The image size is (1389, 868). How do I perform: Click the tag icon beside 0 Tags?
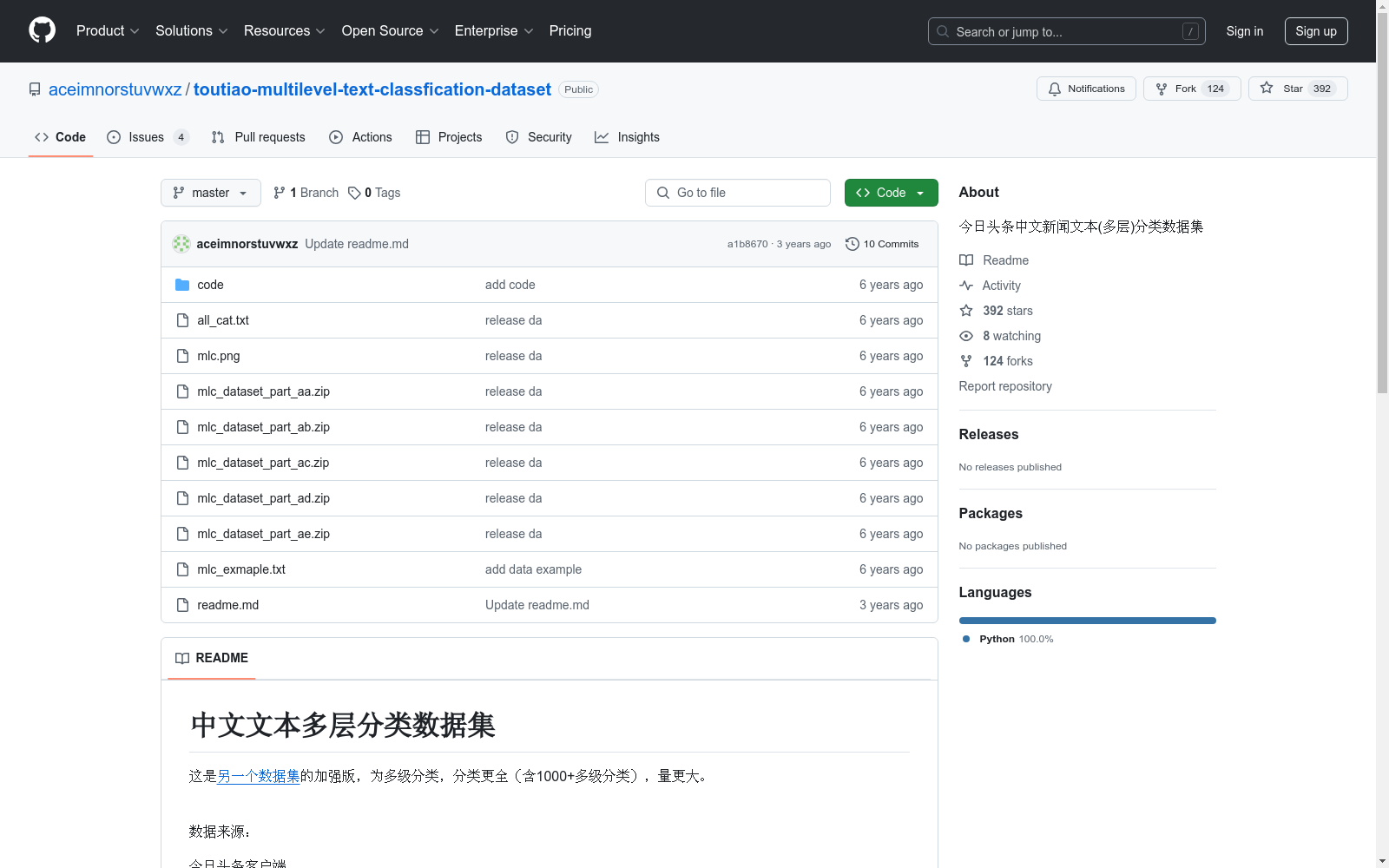354,193
